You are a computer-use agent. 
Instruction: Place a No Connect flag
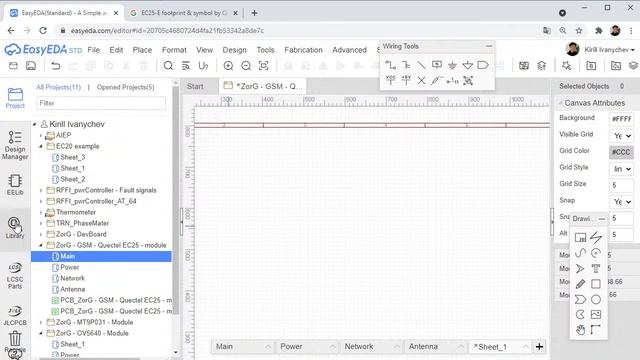coord(422,80)
